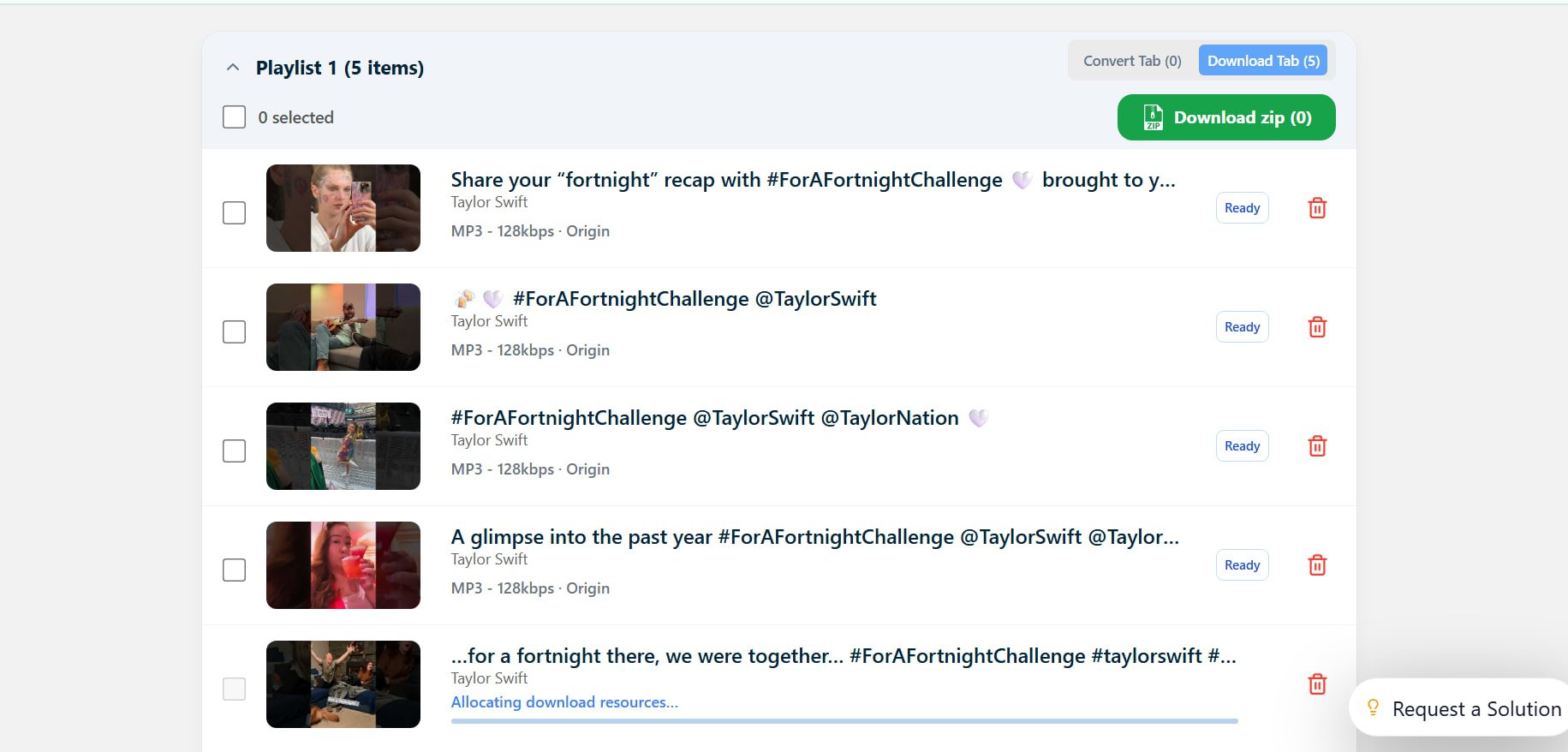Remove the @TaylorNation challenge track
Viewport: 1568px width, 752px height.
click(1317, 446)
